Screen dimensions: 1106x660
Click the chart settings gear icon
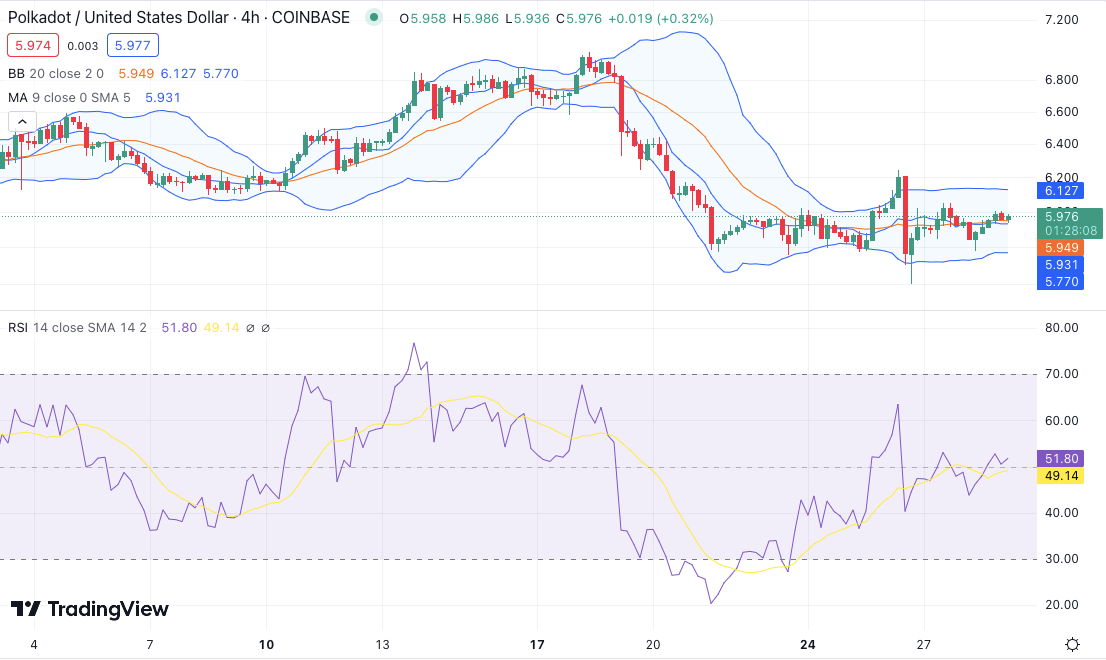(1072, 644)
